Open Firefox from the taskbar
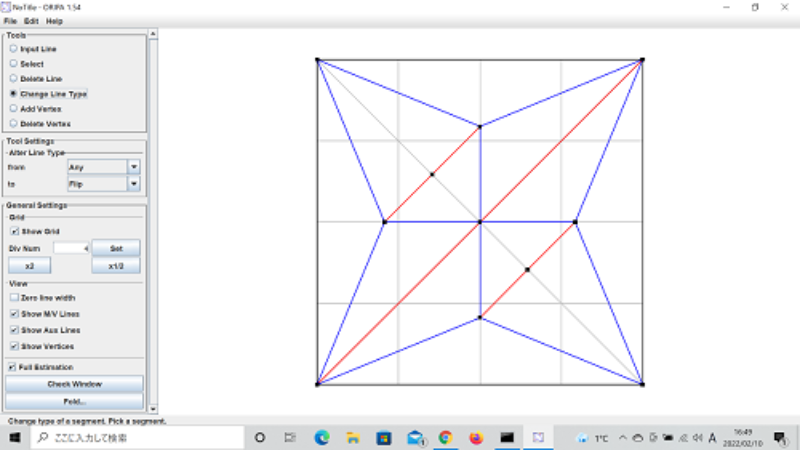 pos(476,438)
